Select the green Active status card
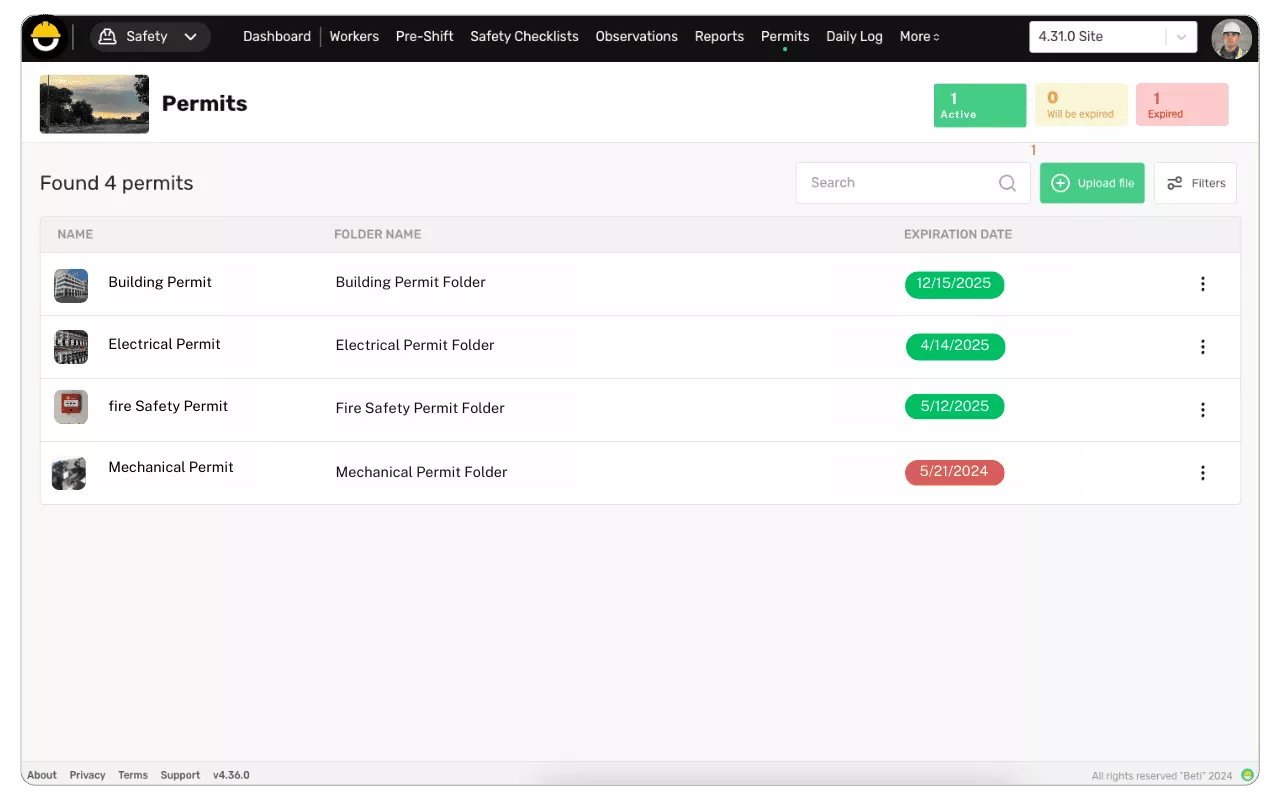Screen dimensions: 1280x800 (x=979, y=105)
